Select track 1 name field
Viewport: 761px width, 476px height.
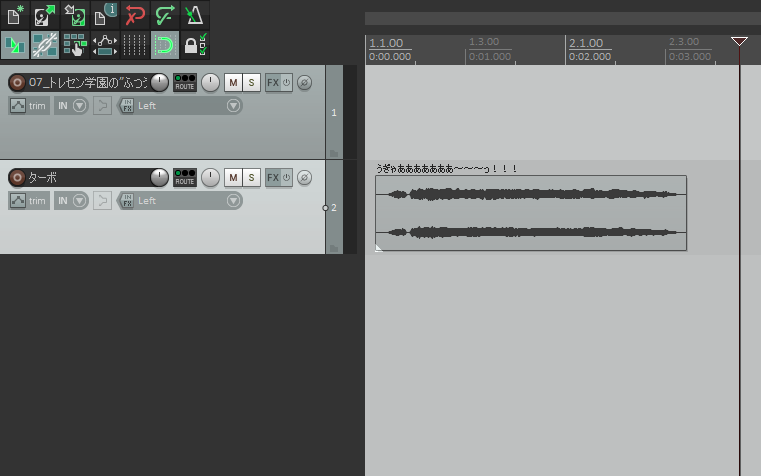[87, 82]
